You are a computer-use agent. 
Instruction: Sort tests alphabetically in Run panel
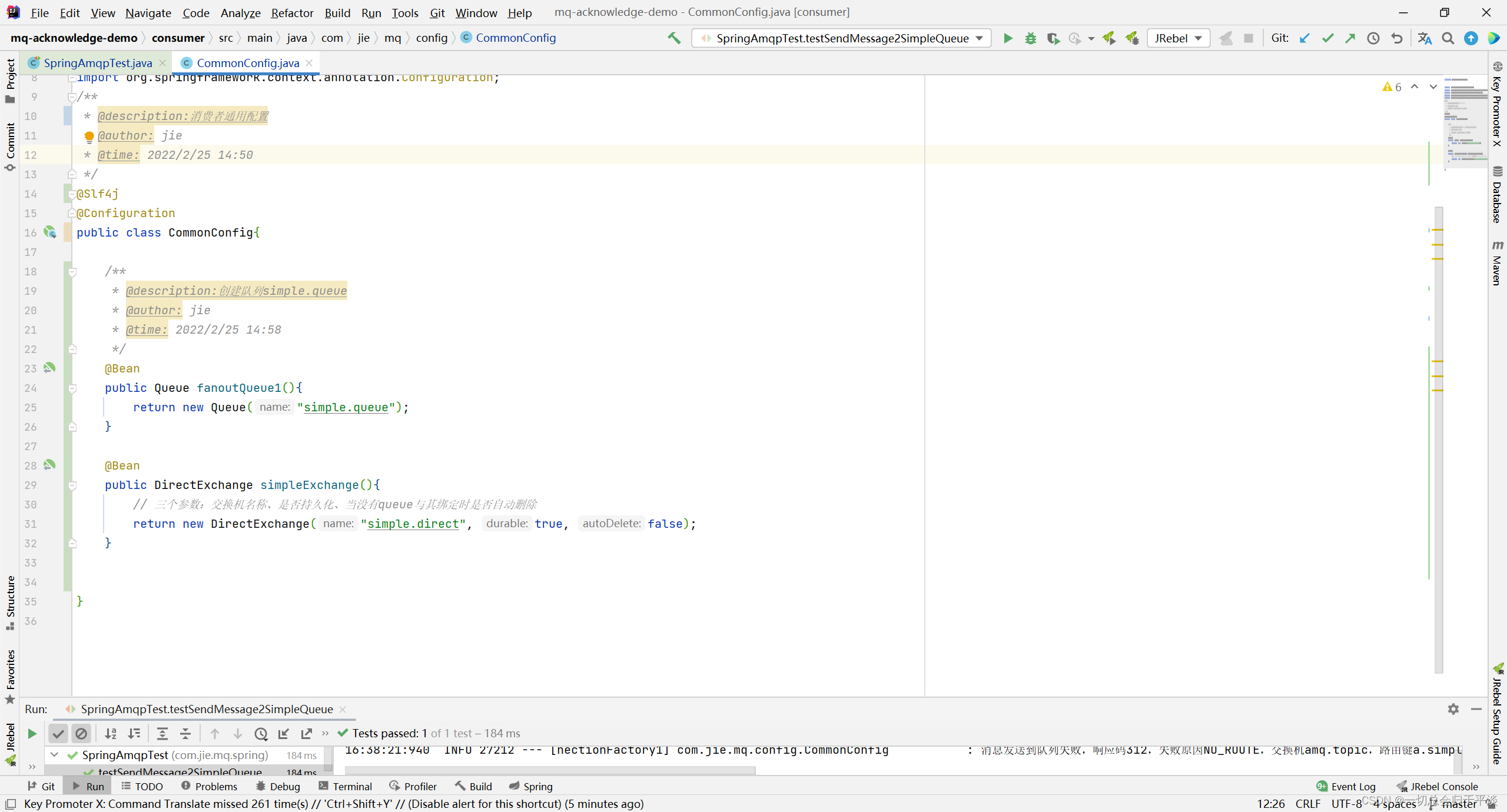click(110, 733)
